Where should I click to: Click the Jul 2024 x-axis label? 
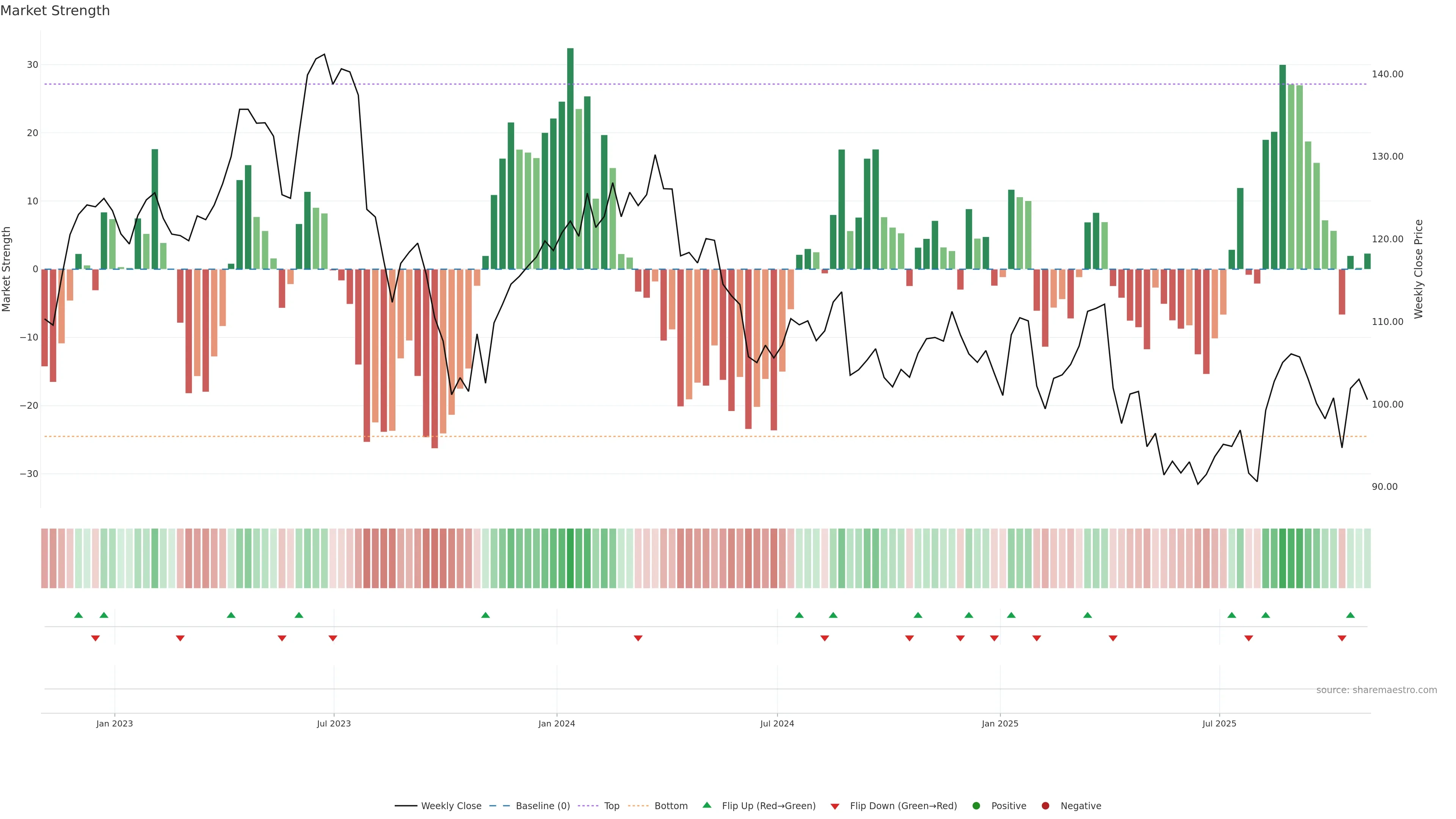pyautogui.click(x=777, y=723)
